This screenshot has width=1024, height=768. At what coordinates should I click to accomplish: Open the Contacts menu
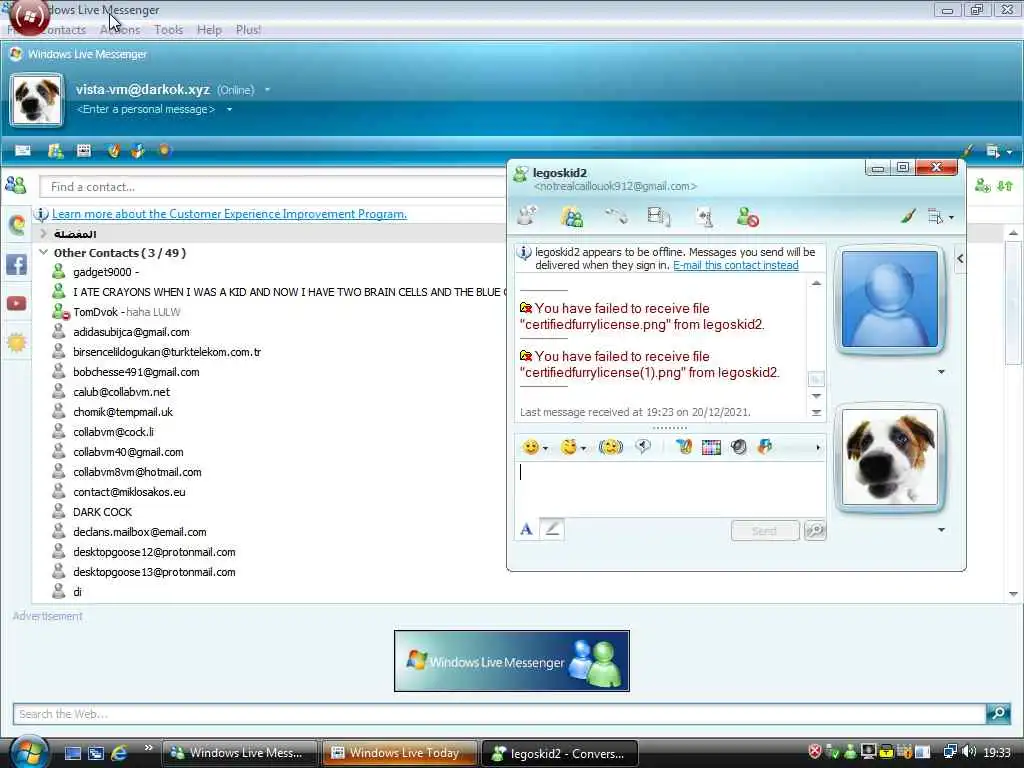tap(62, 30)
